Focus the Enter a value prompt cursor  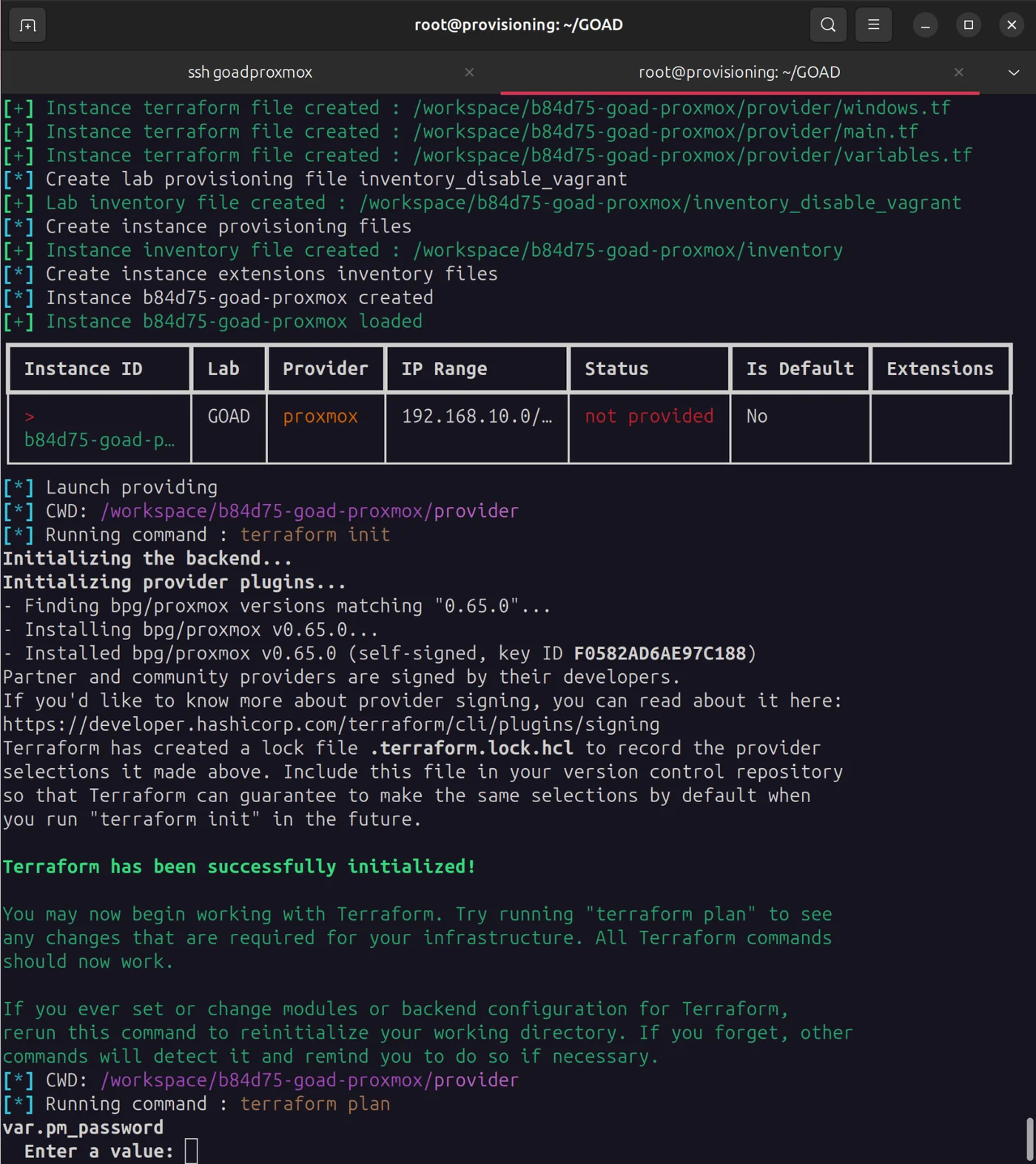point(191,1151)
